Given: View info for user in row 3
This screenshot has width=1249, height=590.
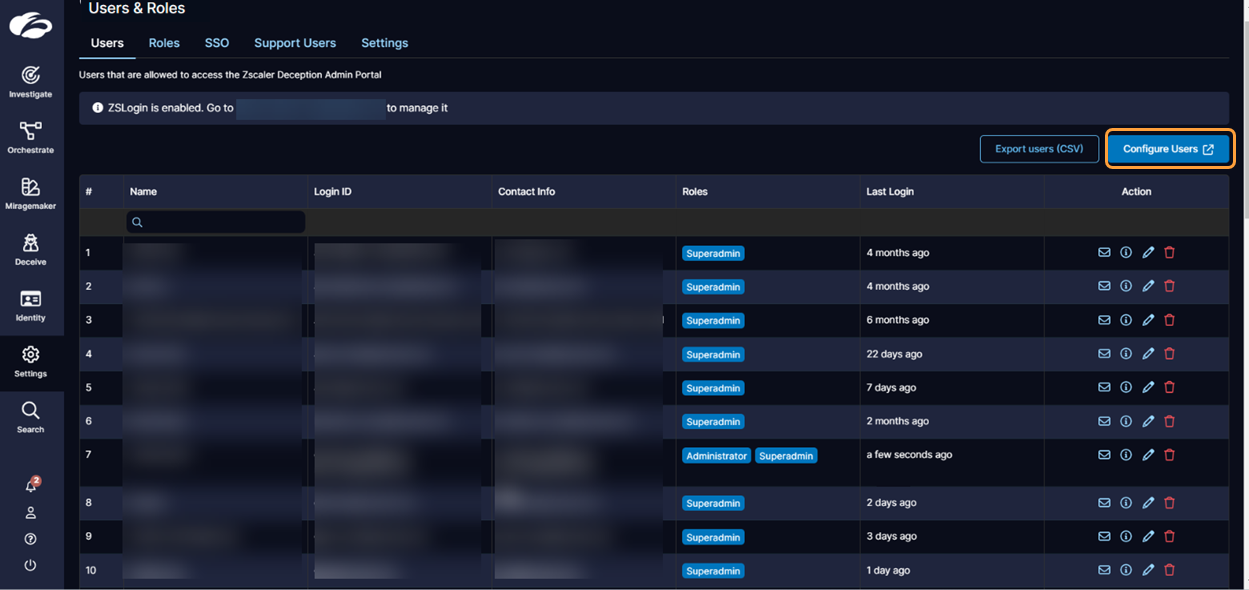Looking at the screenshot, I should point(1125,319).
